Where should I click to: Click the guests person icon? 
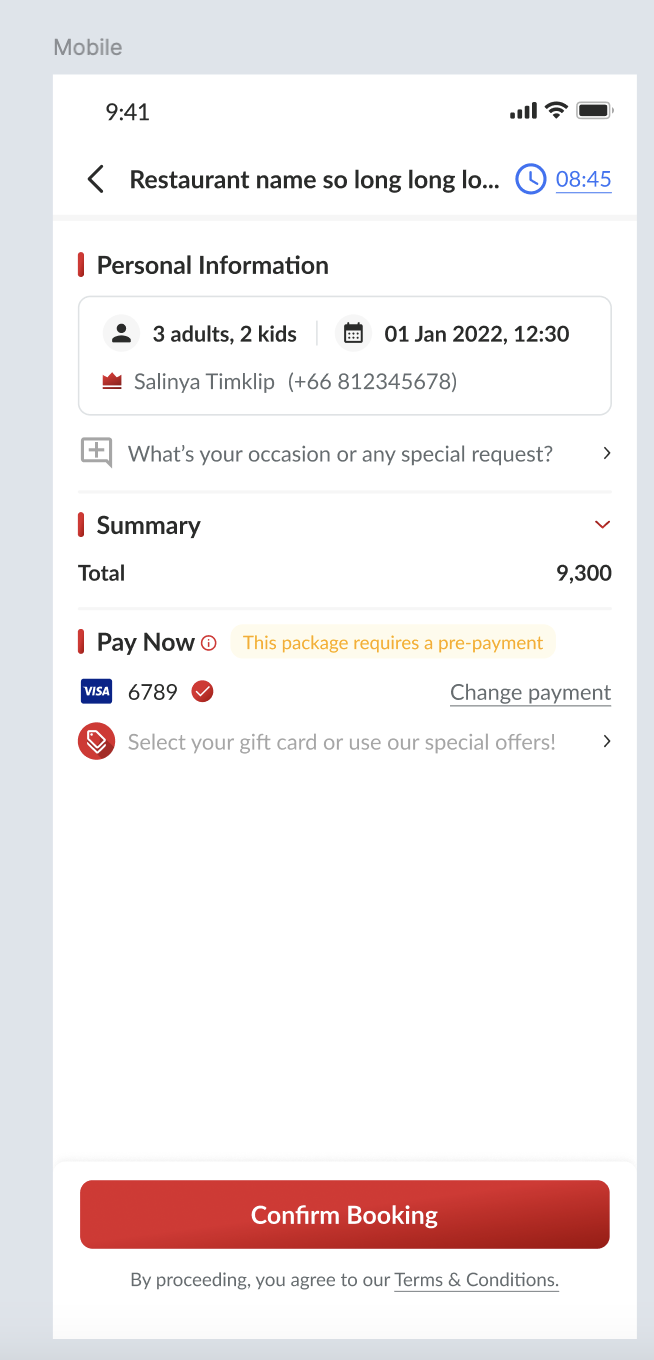point(121,333)
